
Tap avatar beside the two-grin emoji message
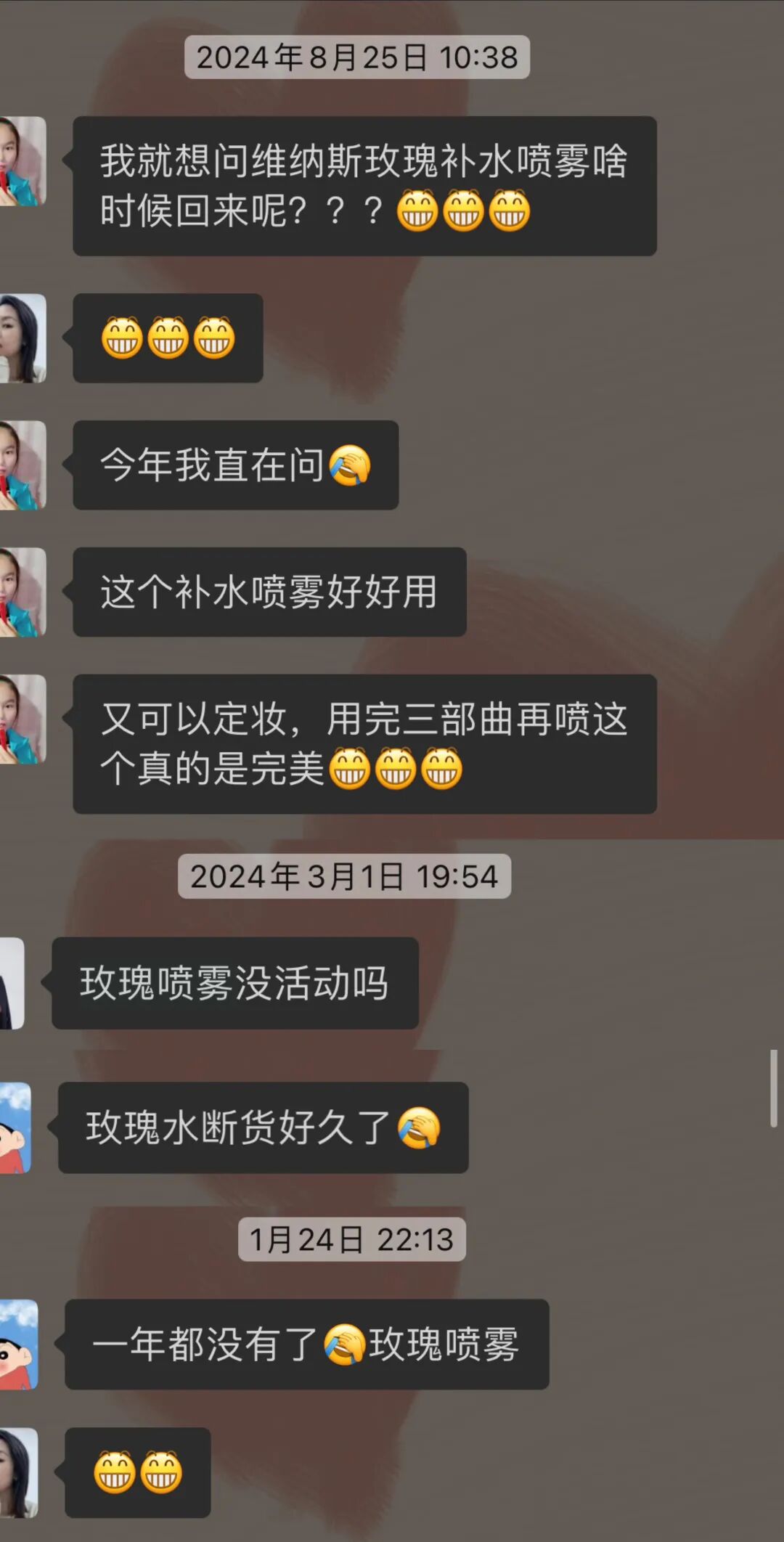[19, 1472]
